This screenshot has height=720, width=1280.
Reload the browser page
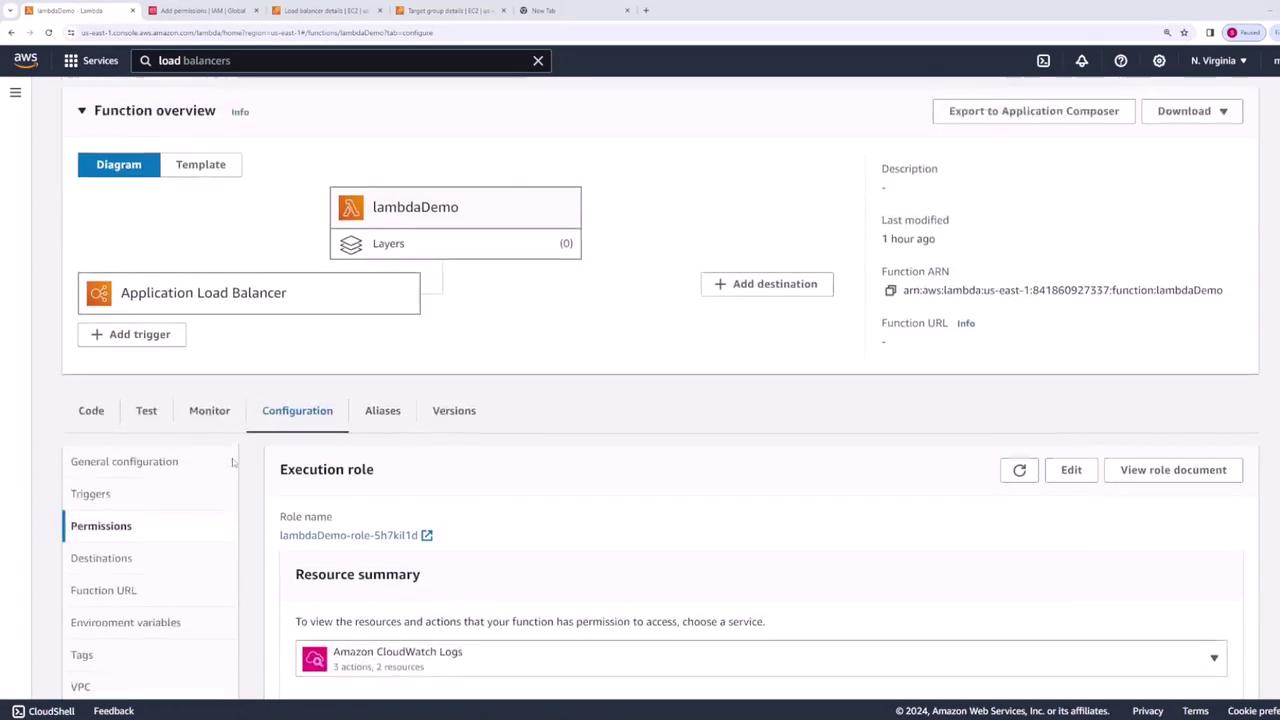point(48,33)
